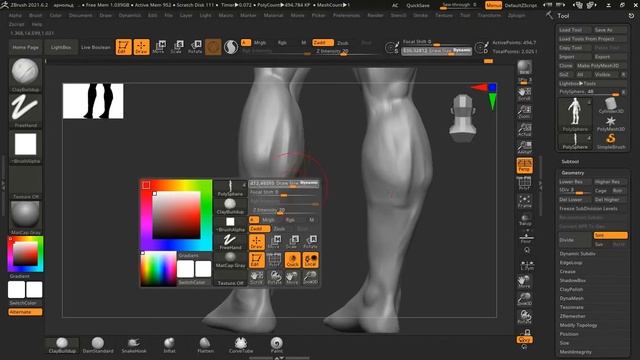Click the Actual size icon in the right shelf
The width and height of the screenshot is (640, 360).
point(524,129)
